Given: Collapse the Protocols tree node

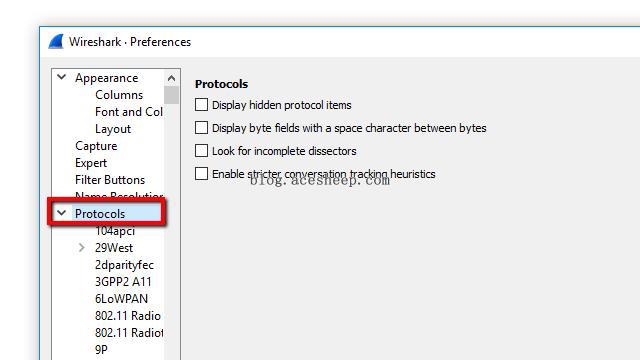Looking at the screenshot, I should [x=62, y=213].
